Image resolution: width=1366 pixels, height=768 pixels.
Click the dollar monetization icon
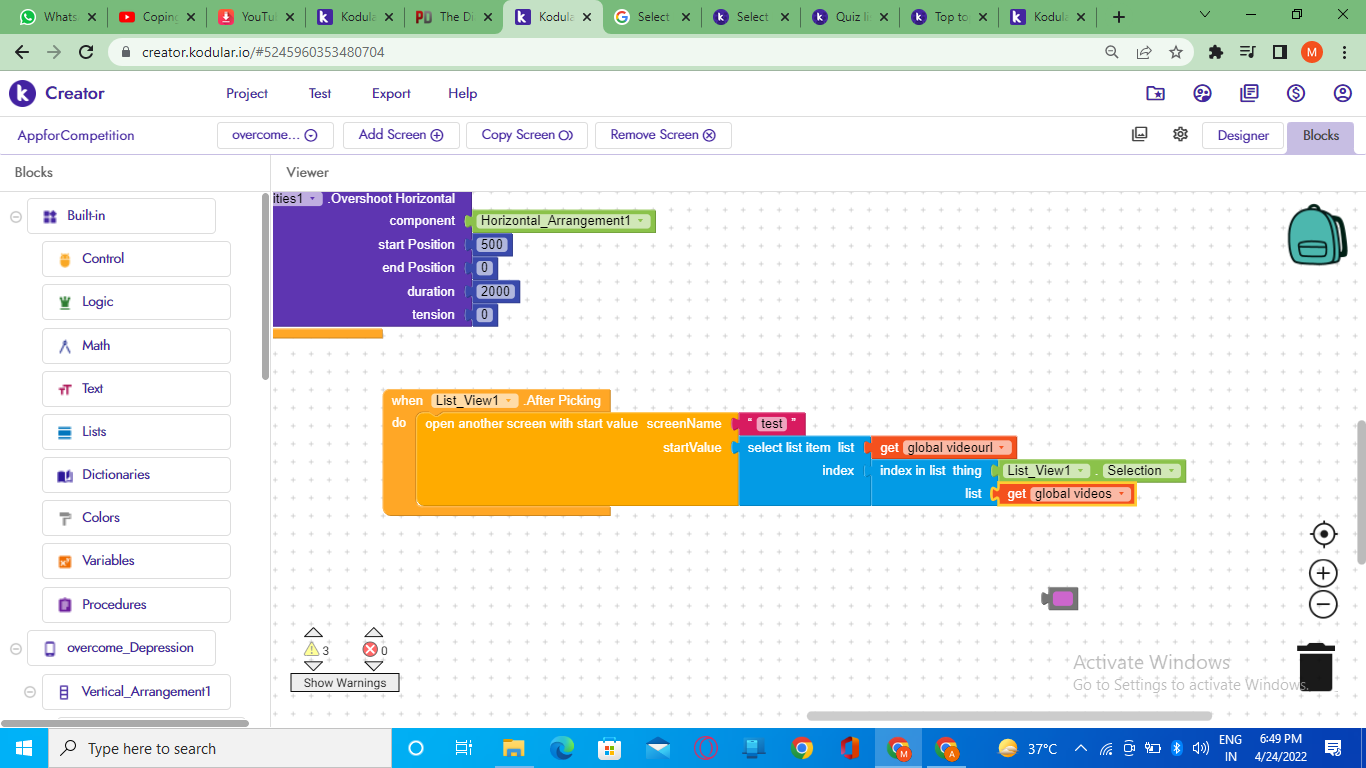1296,93
